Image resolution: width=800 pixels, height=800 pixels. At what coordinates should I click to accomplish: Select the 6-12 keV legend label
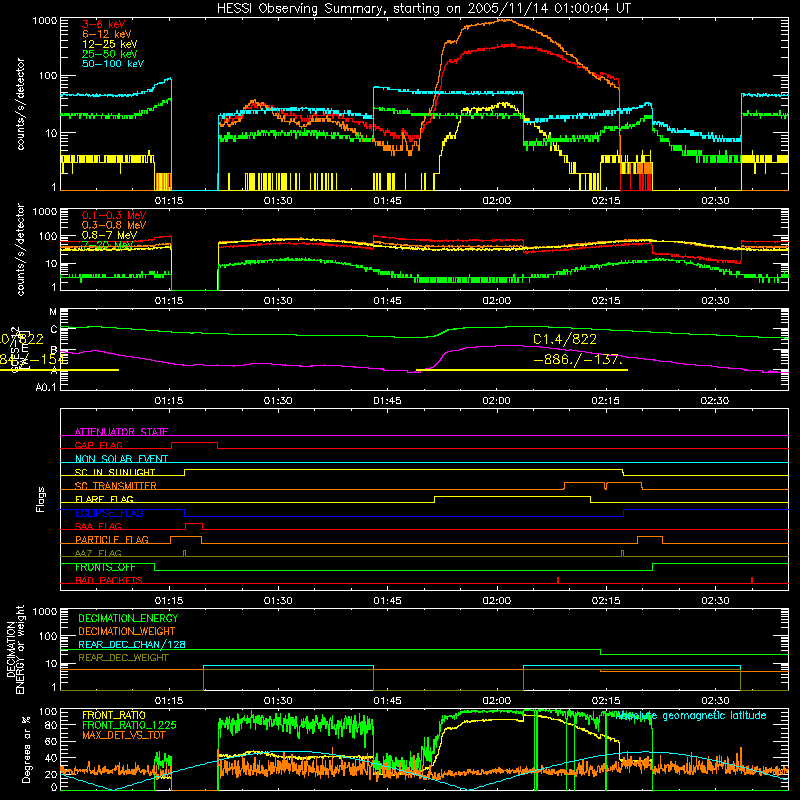(107, 34)
